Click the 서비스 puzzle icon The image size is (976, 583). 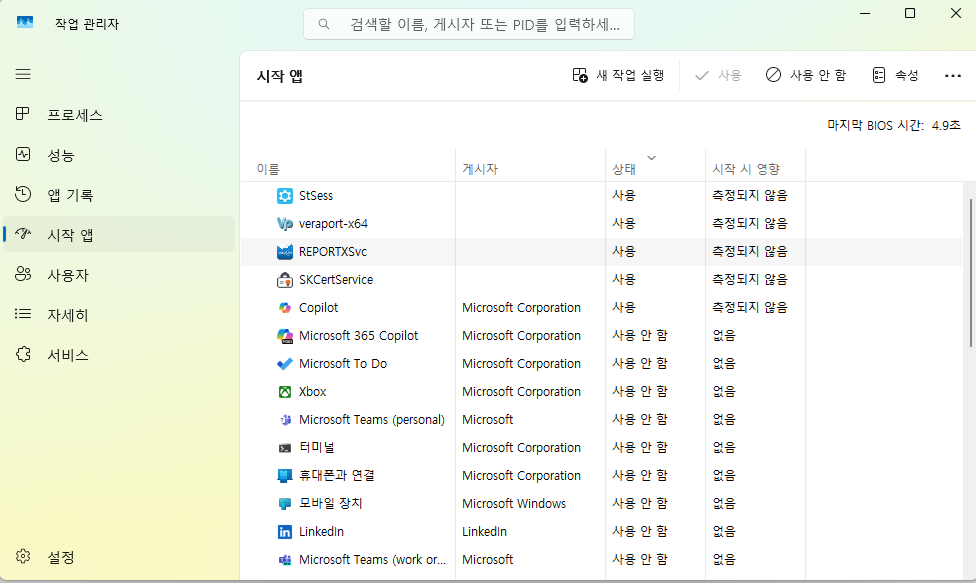point(23,354)
